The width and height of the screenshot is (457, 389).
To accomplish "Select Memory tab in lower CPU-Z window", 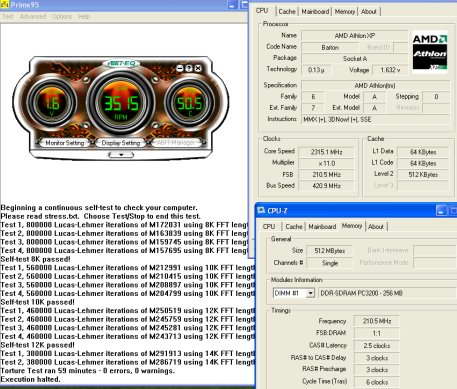I will (x=352, y=226).
